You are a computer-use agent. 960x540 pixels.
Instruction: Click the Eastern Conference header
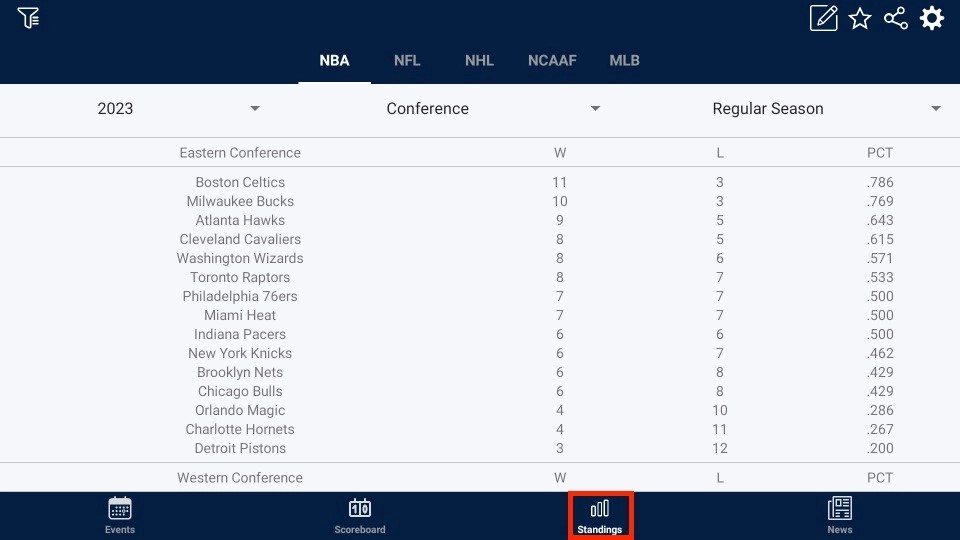[240, 152]
